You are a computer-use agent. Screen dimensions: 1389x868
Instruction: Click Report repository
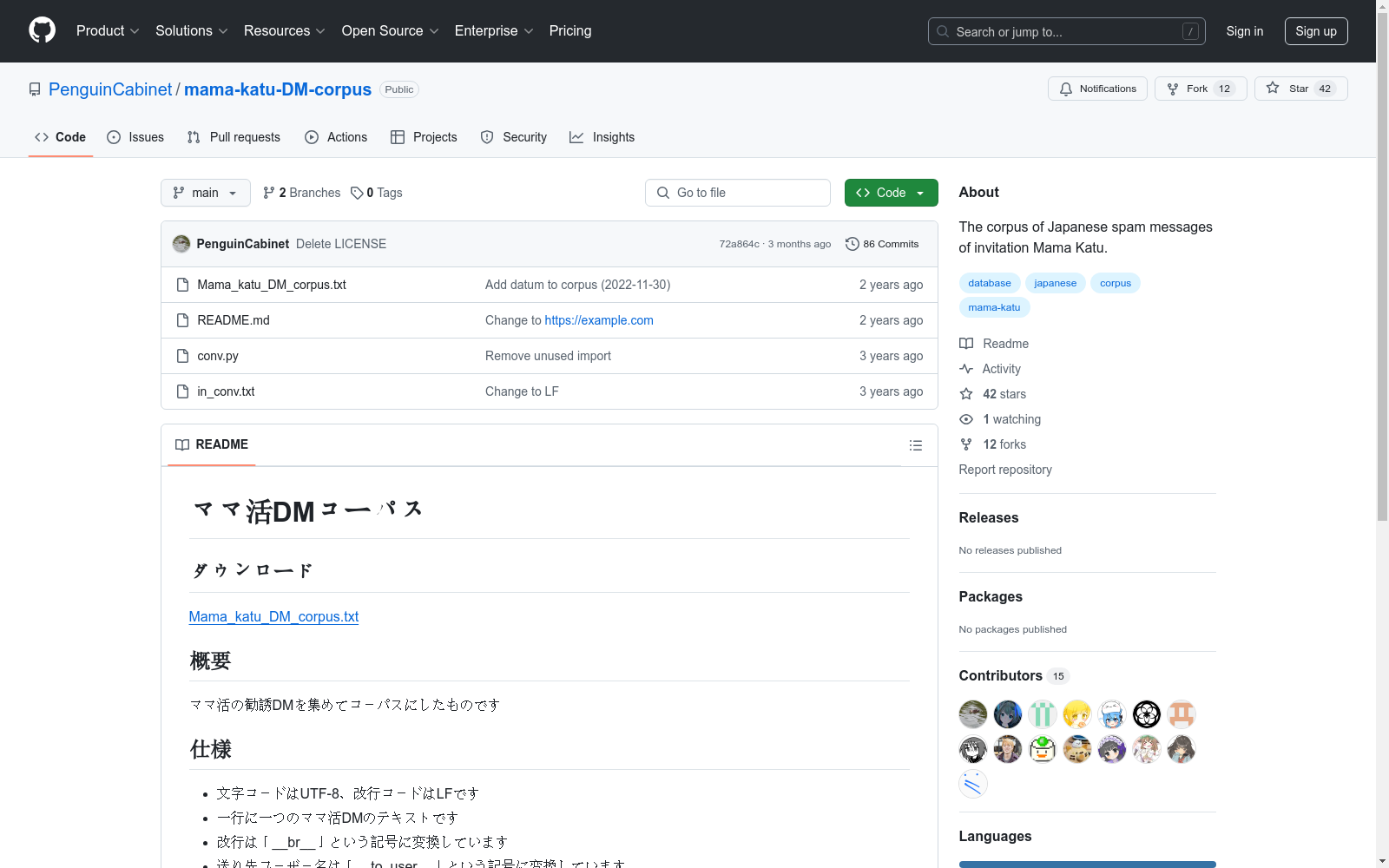(x=1005, y=470)
